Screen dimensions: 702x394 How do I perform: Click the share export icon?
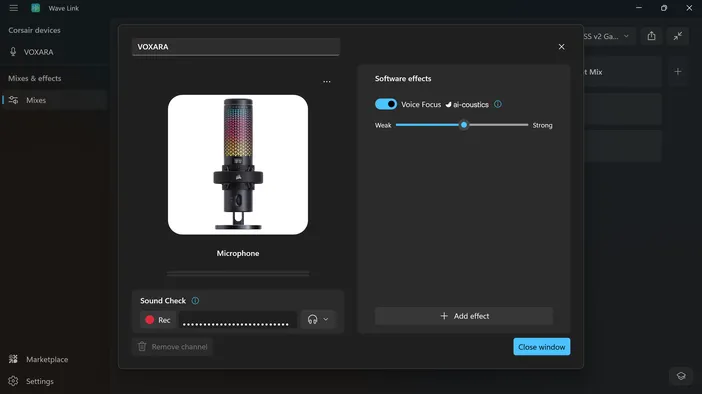tap(651, 36)
